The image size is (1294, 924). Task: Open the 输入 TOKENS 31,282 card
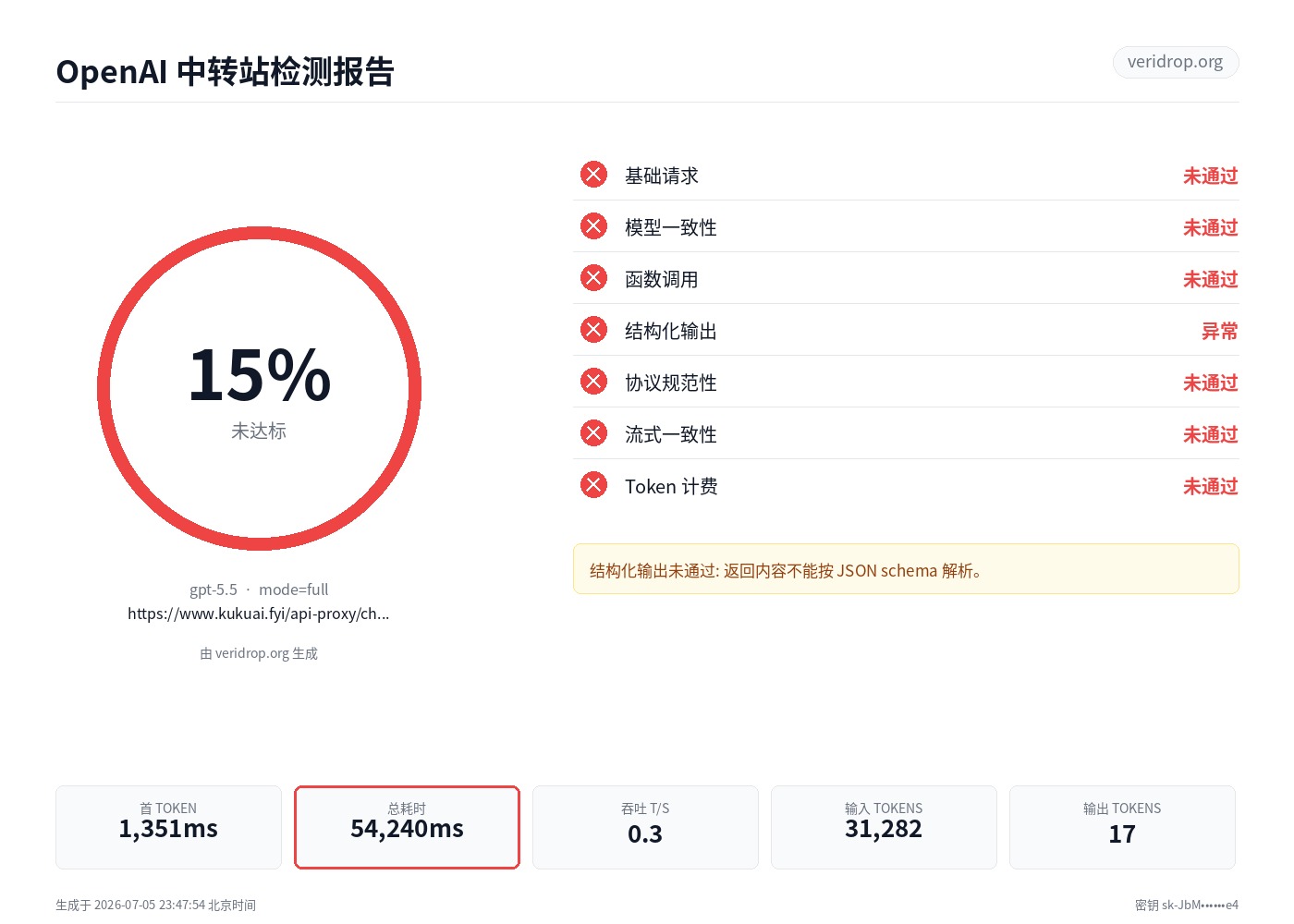pos(884,827)
